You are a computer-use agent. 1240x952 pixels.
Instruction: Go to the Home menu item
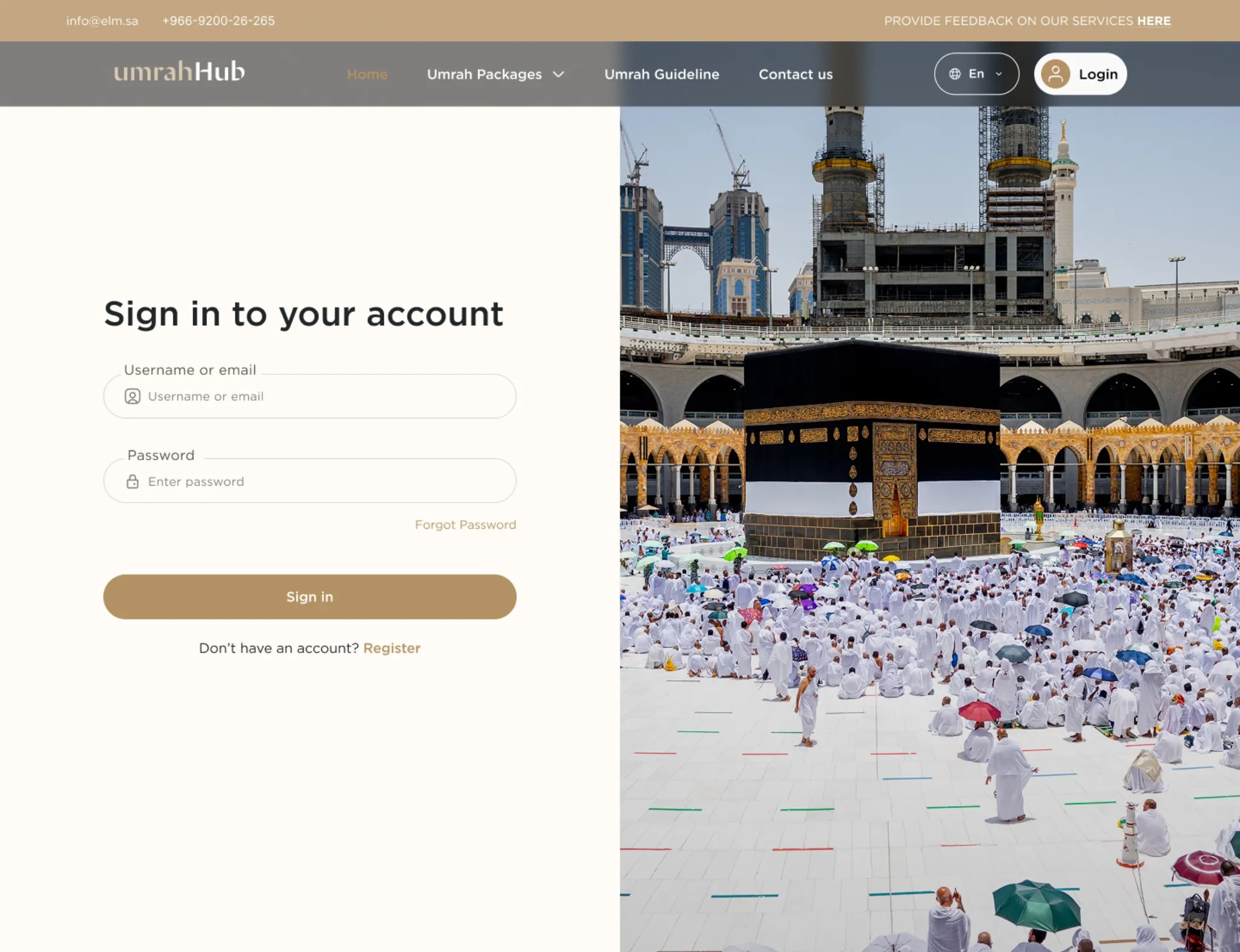(367, 74)
